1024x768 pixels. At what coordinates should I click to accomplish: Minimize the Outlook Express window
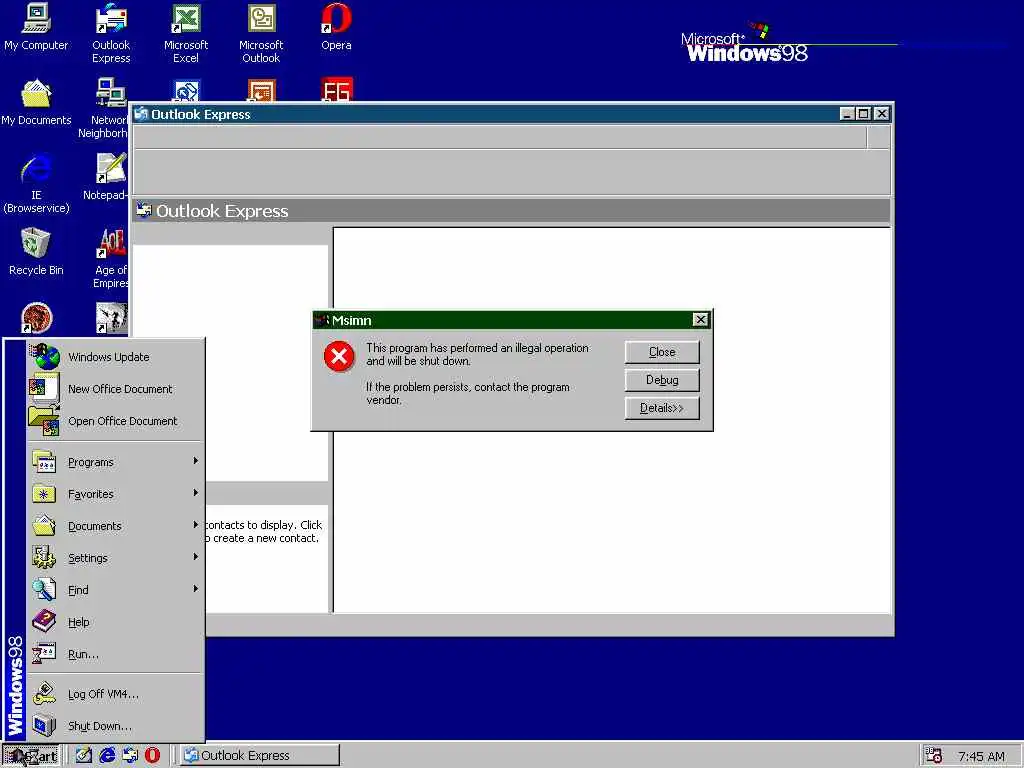click(847, 114)
